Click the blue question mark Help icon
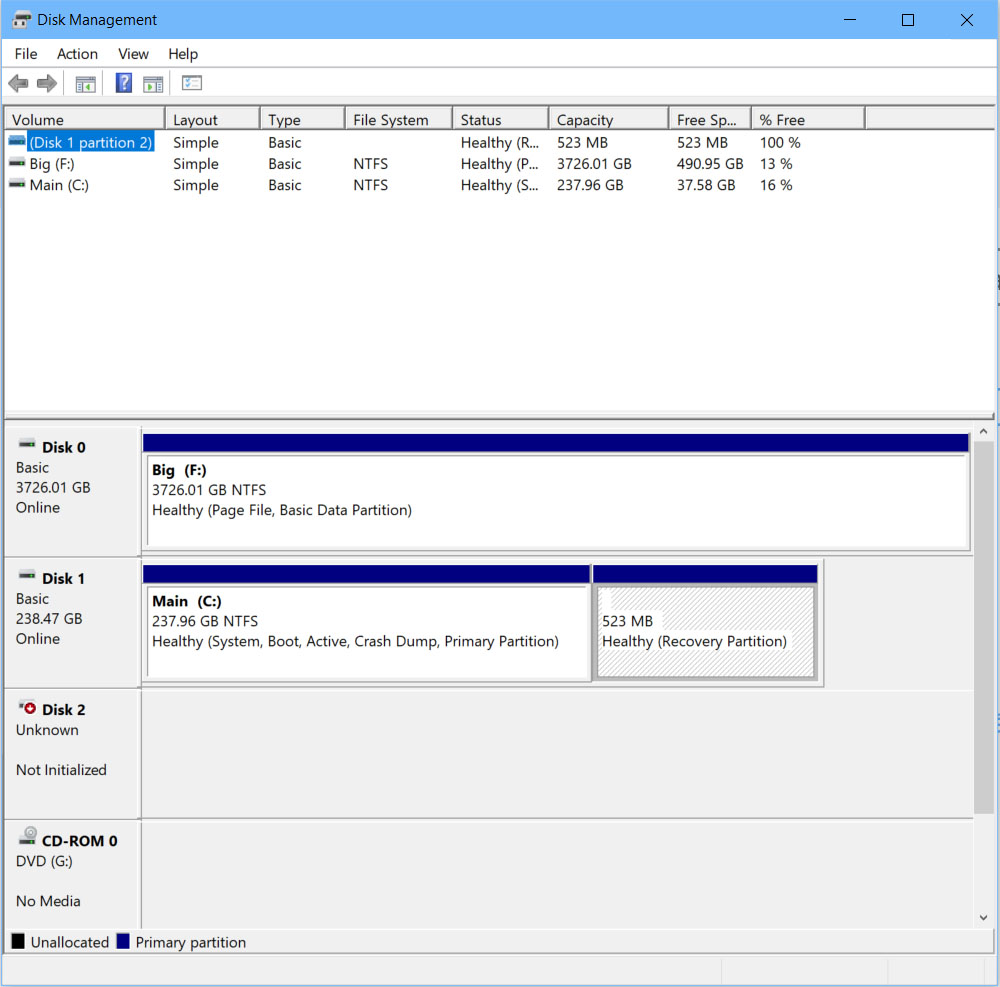Viewport: 1000px width, 987px height. (124, 84)
